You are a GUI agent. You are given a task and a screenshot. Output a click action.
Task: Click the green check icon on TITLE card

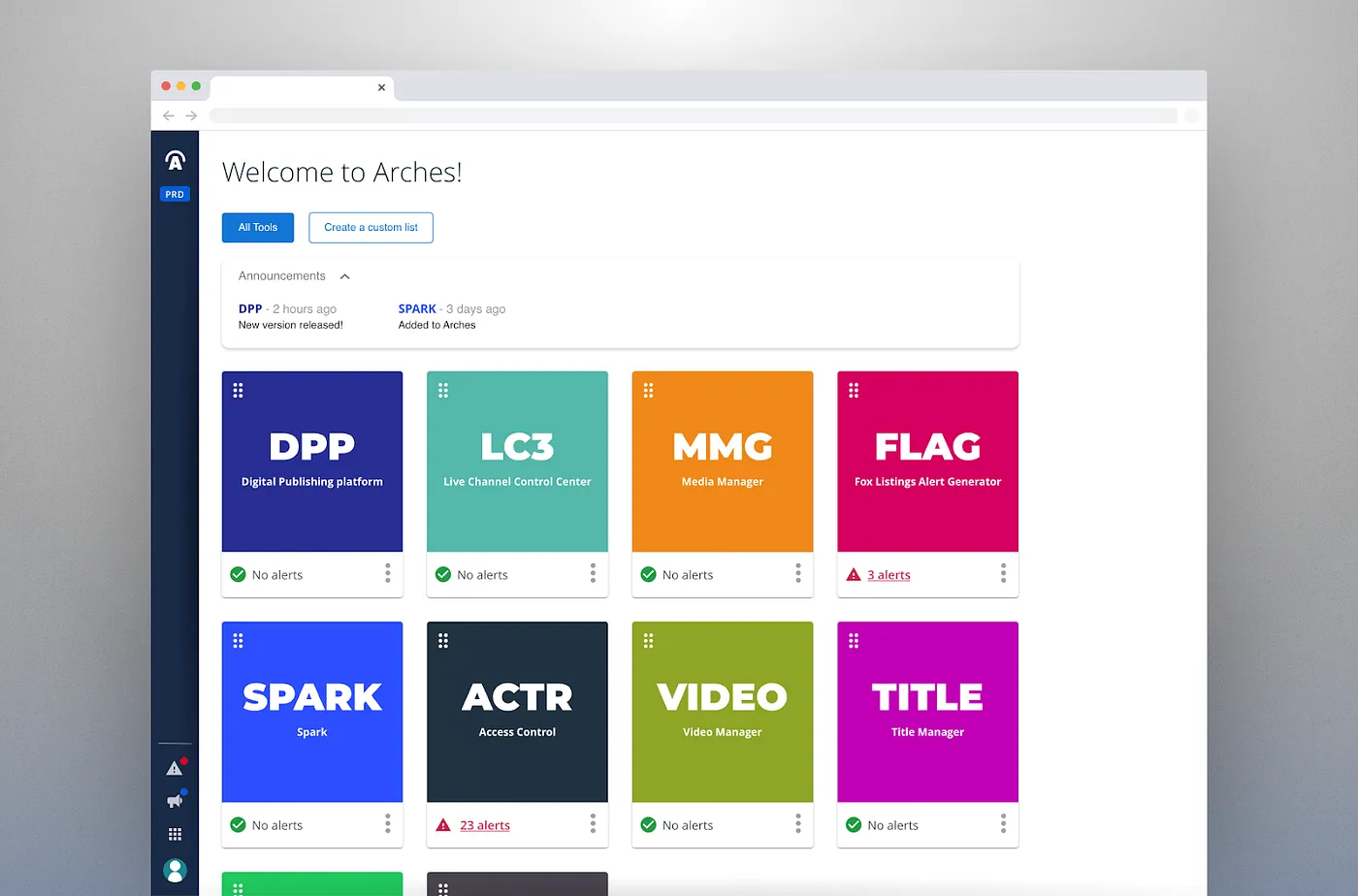pos(854,824)
